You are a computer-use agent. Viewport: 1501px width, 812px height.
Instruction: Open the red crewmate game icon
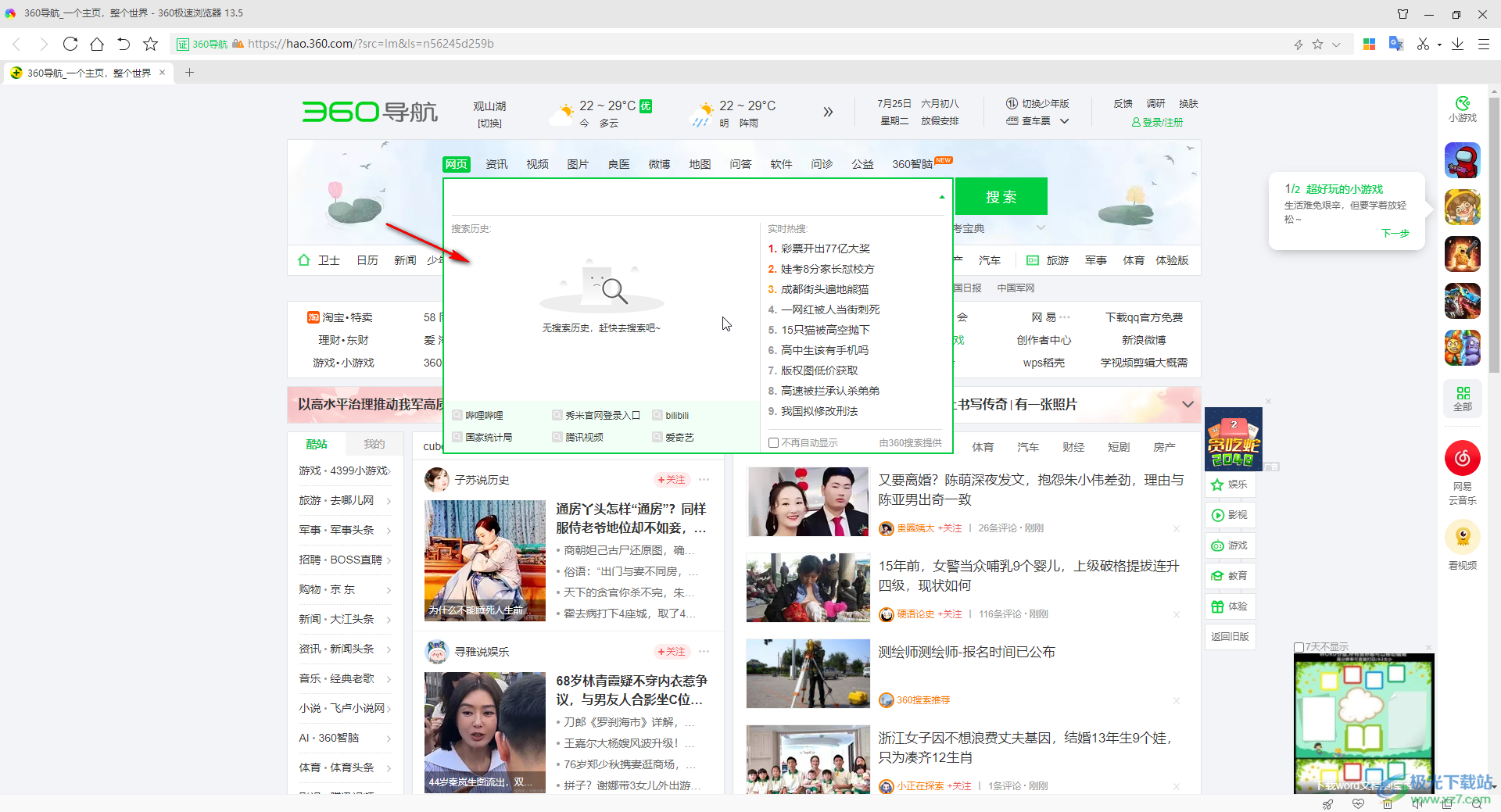click(1462, 161)
